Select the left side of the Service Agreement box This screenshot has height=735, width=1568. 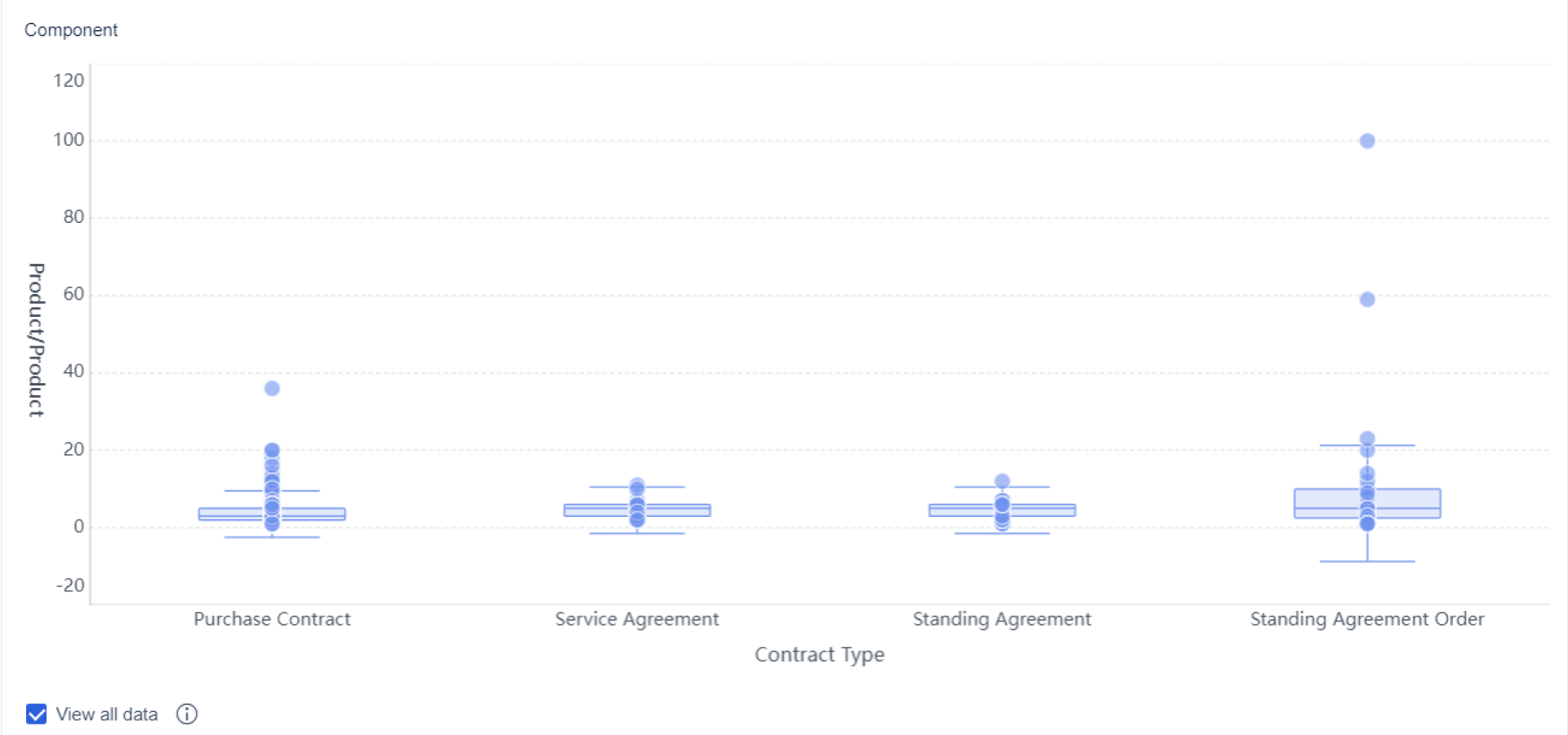click(x=594, y=510)
